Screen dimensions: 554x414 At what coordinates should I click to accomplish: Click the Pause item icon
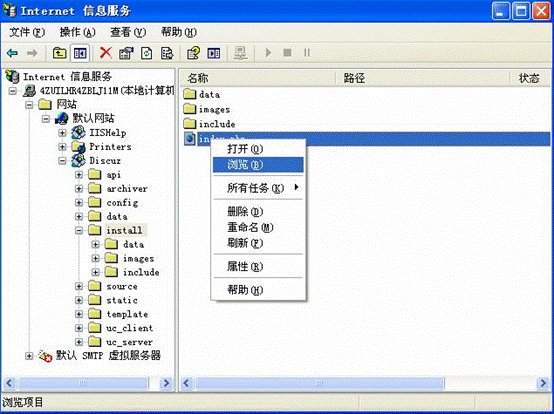307,53
